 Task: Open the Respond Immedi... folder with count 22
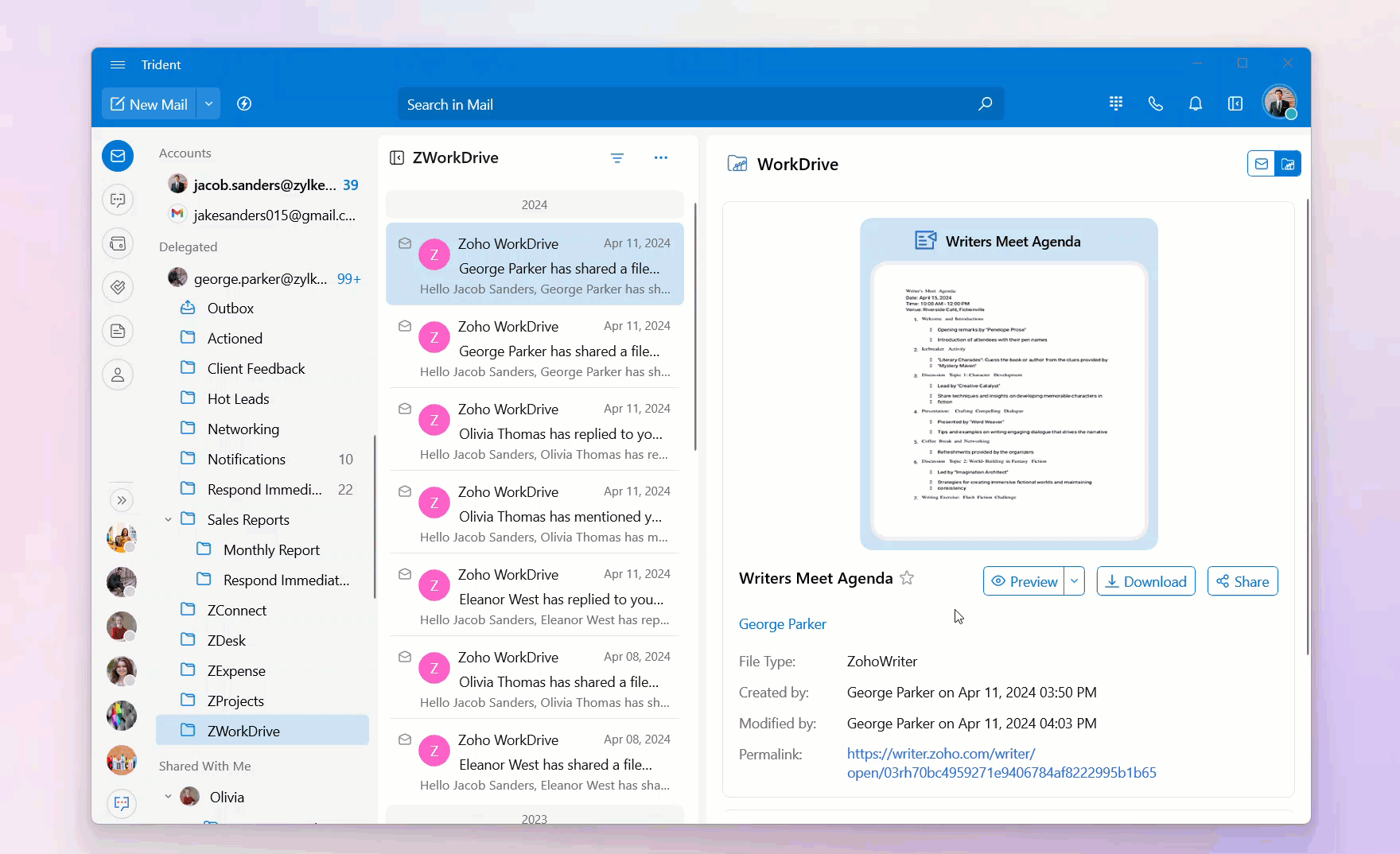tap(262, 489)
